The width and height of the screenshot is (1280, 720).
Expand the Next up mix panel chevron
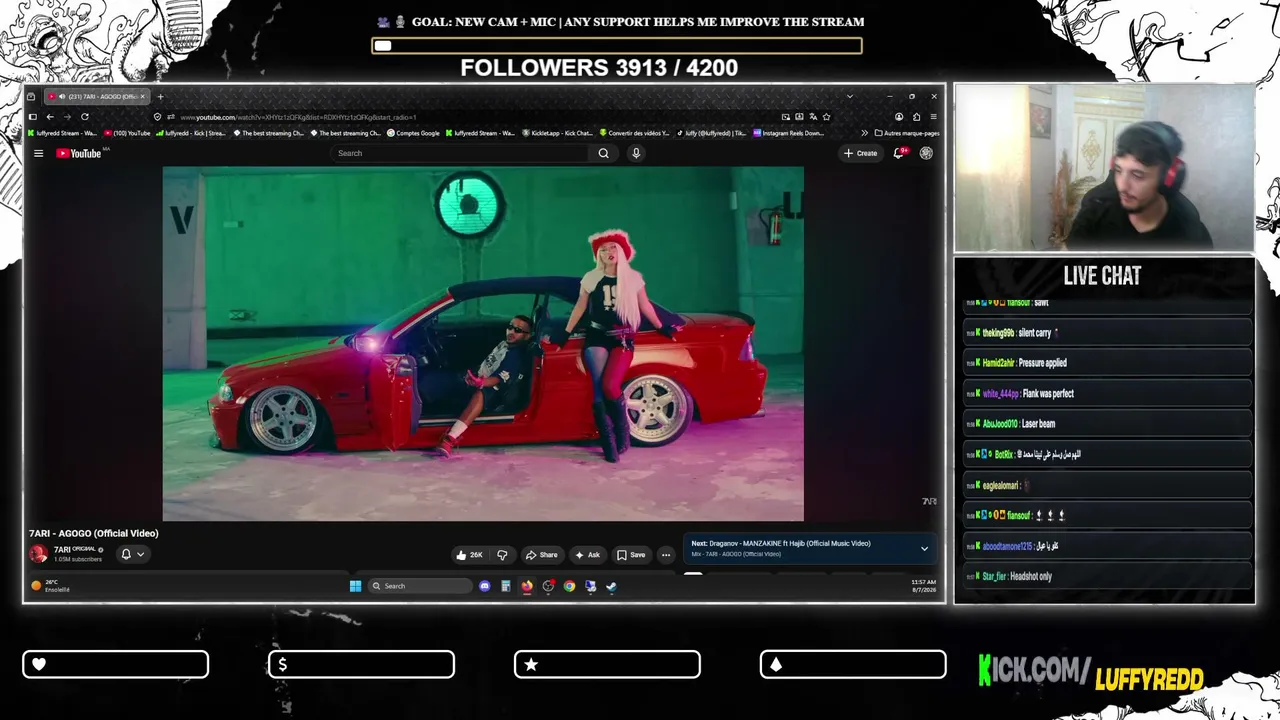tap(924, 549)
